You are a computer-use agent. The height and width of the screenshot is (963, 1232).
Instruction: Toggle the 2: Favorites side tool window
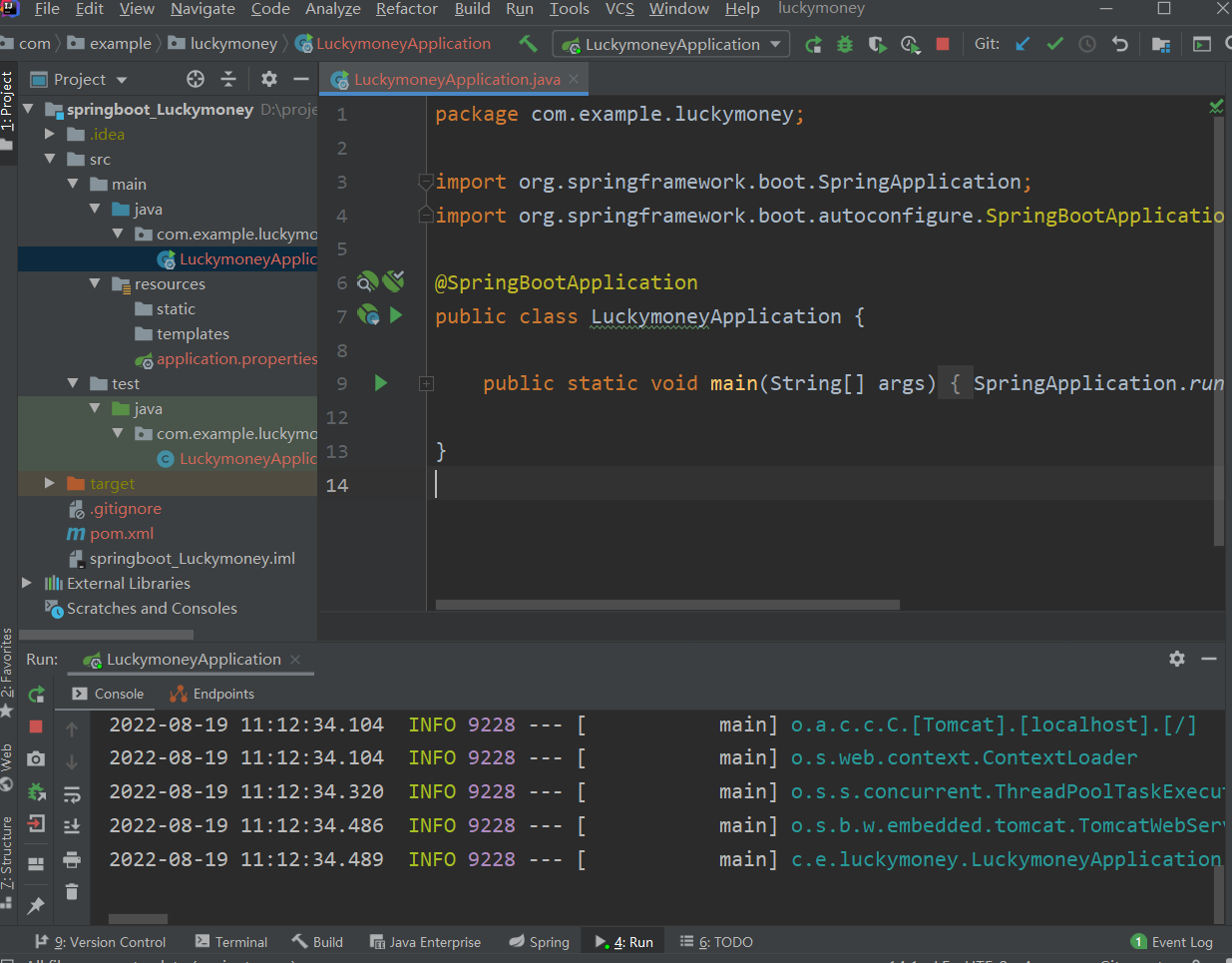(7, 671)
